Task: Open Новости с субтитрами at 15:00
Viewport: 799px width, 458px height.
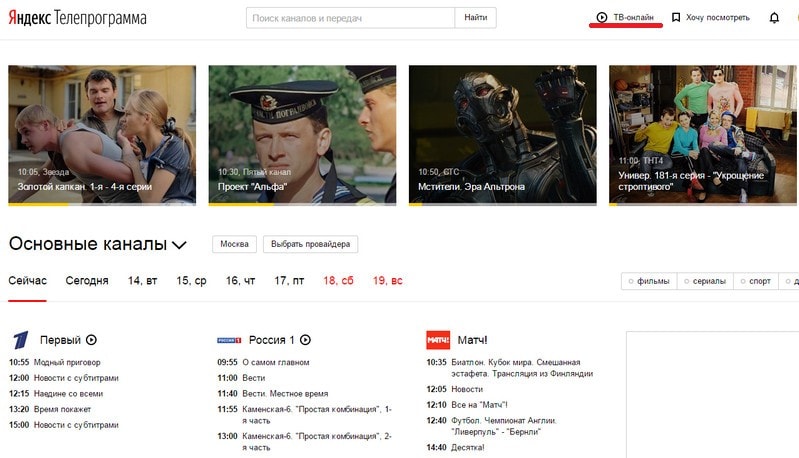Action: [76, 425]
